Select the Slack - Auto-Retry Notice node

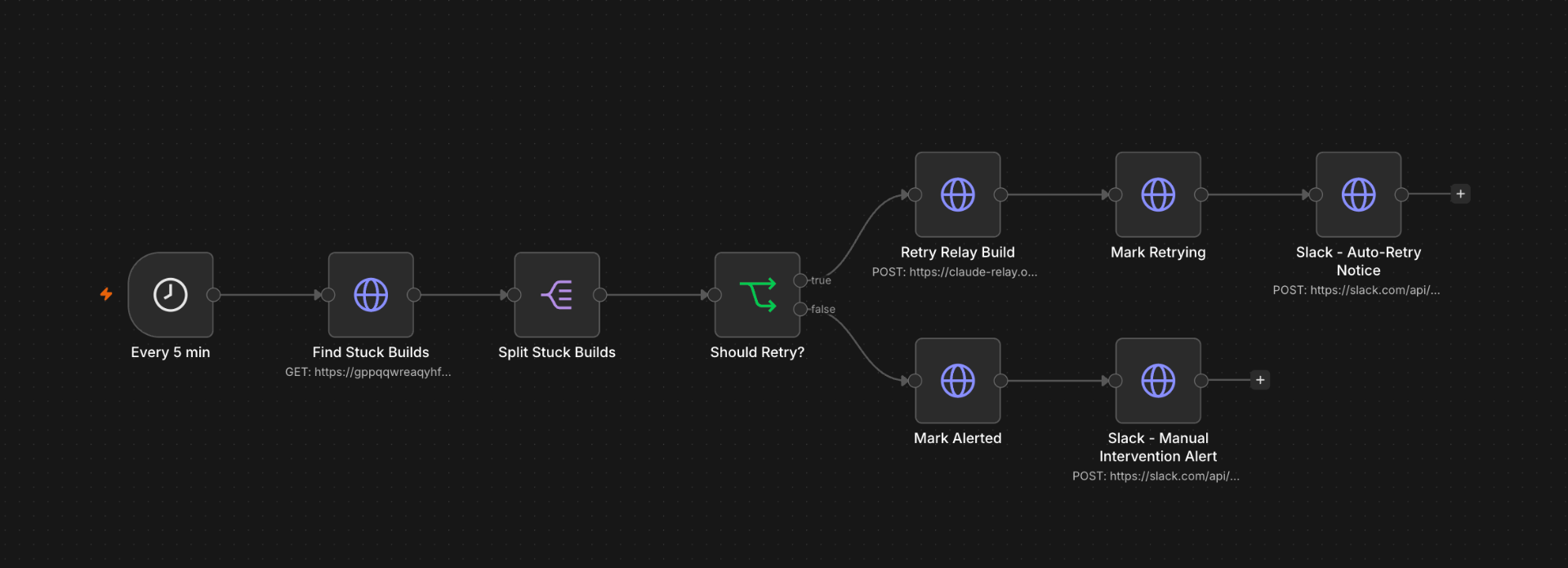pyautogui.click(x=1359, y=195)
